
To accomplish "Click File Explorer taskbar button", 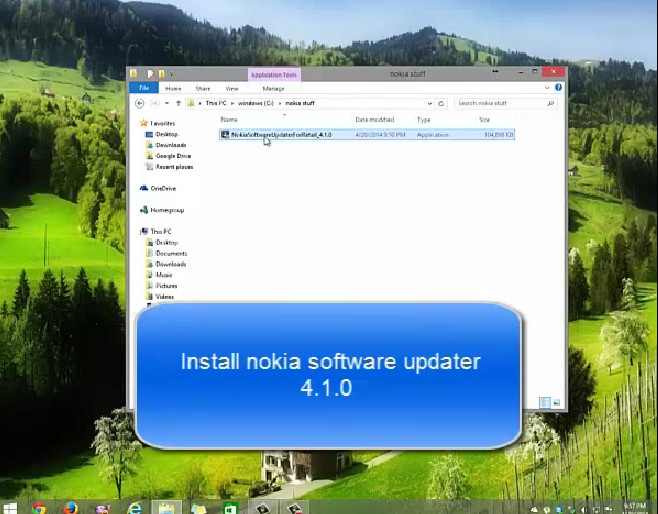I will click(x=167, y=508).
